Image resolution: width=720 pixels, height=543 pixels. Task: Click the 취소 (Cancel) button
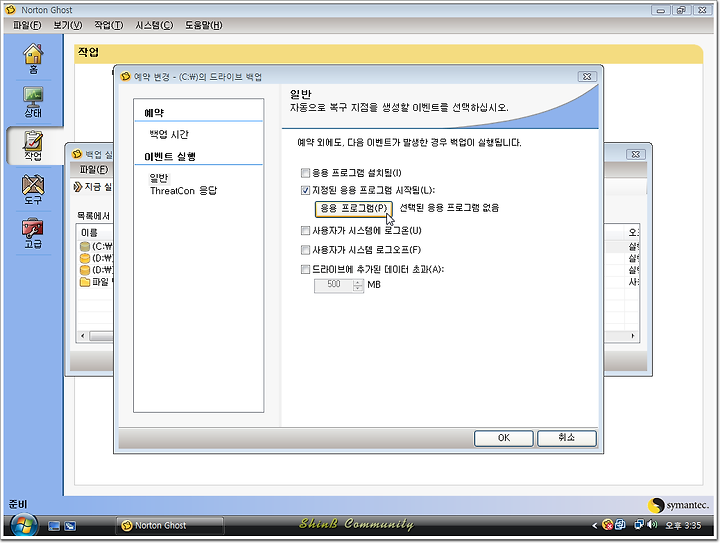pyautogui.click(x=567, y=438)
